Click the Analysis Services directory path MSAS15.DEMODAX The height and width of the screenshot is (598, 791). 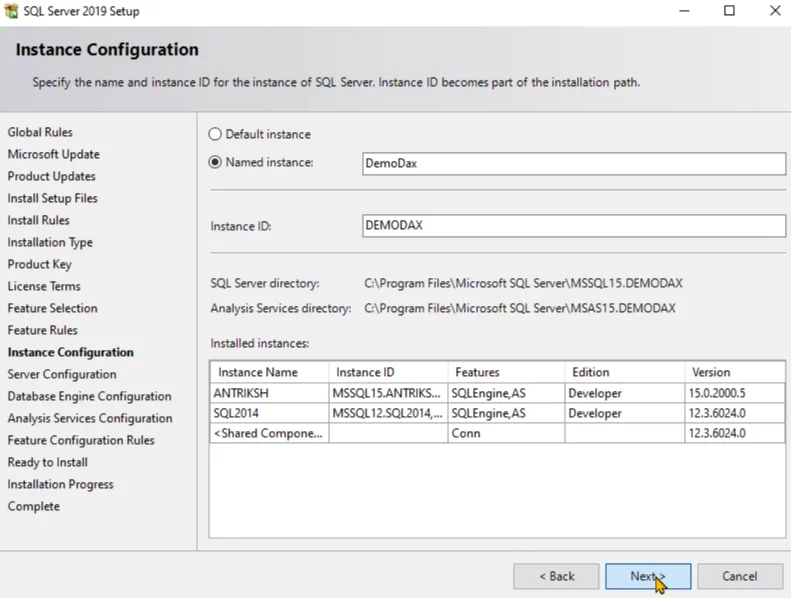[520, 308]
